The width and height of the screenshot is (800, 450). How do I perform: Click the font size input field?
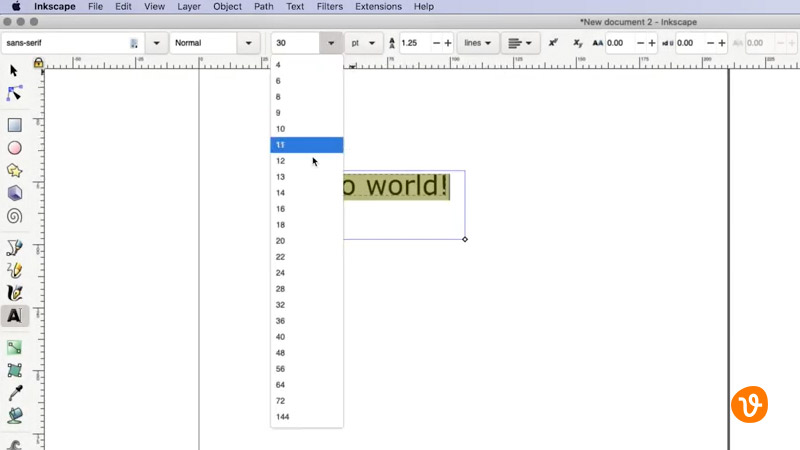(296, 43)
